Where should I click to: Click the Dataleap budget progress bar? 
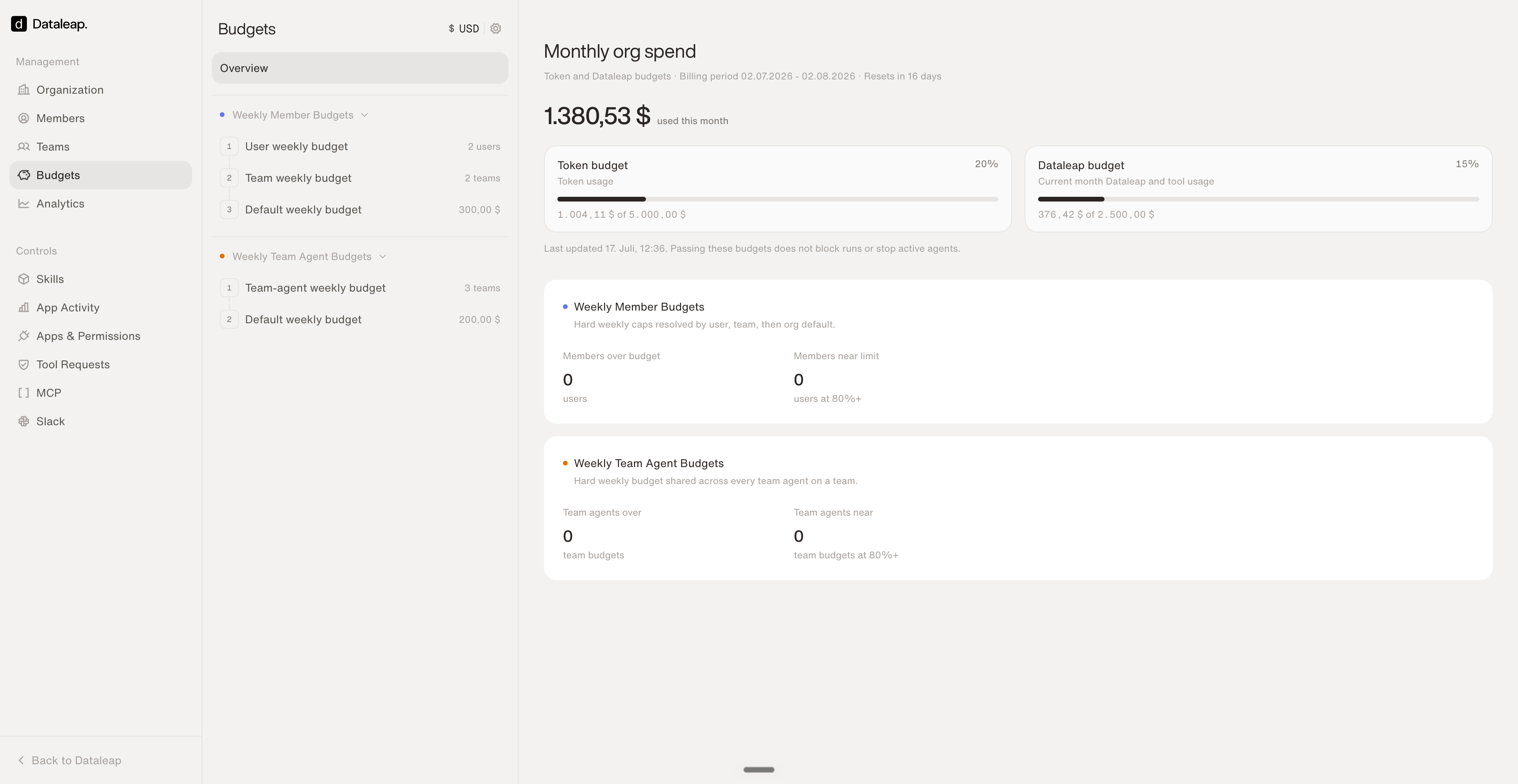pos(1258,199)
